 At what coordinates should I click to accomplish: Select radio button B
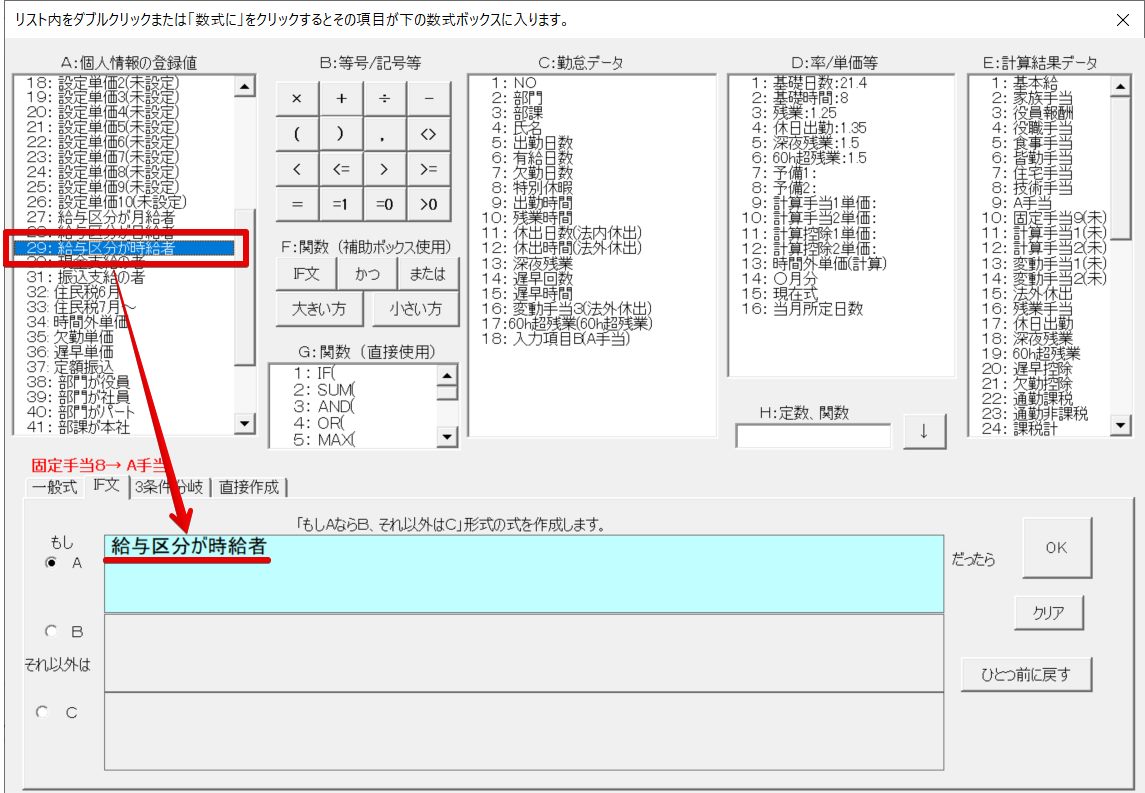pyautogui.click(x=51, y=632)
